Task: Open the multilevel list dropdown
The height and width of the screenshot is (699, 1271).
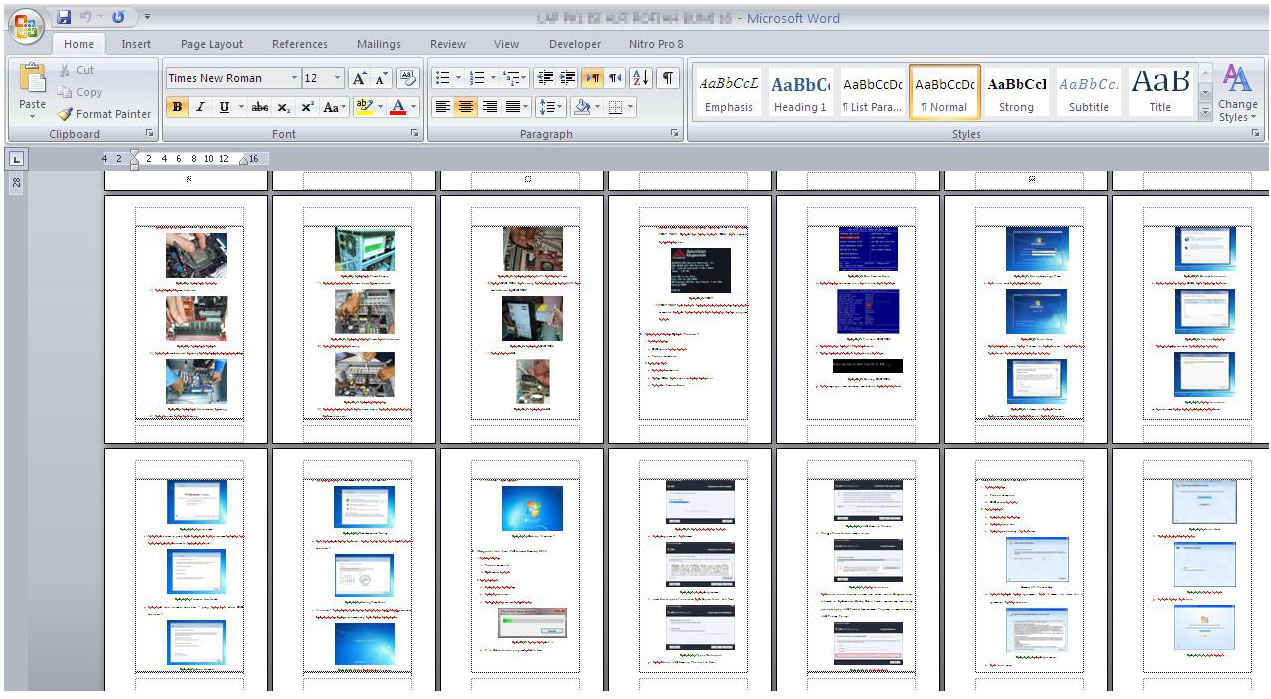Action: pyautogui.click(x=515, y=78)
